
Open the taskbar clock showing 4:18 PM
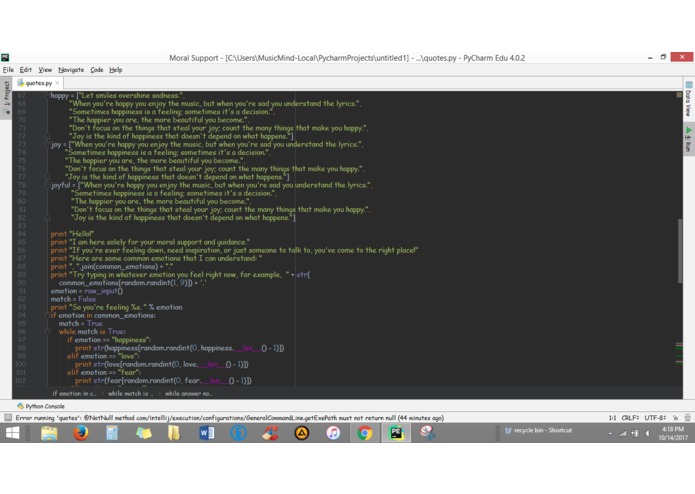coord(673,433)
